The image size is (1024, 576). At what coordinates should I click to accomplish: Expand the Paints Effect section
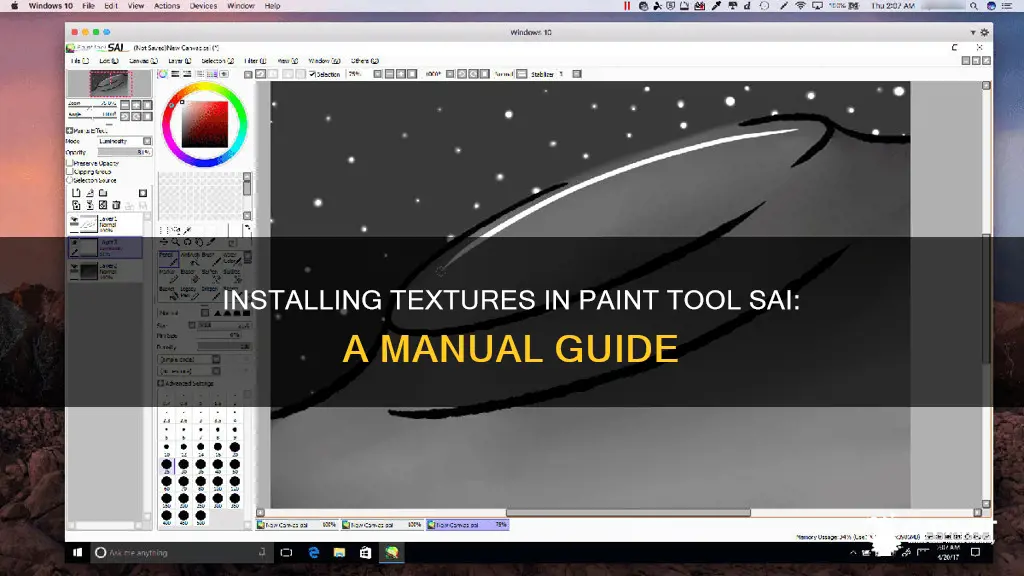coord(69,131)
